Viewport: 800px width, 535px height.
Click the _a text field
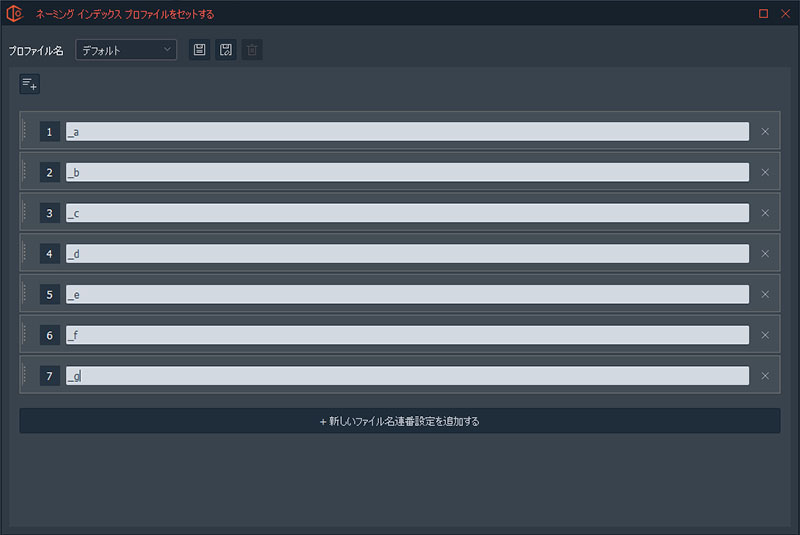pos(407,131)
